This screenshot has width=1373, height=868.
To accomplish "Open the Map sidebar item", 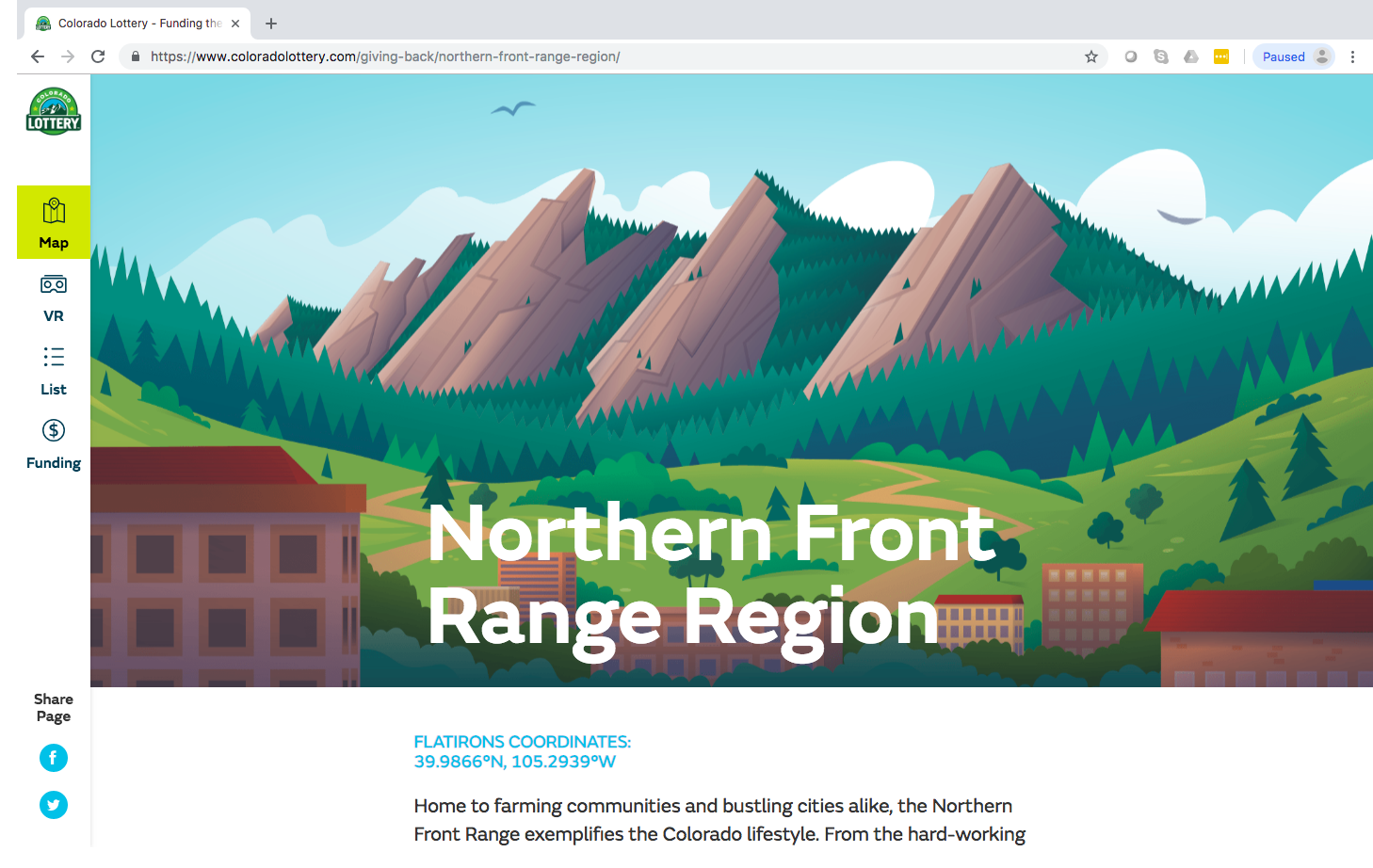I will point(54,222).
